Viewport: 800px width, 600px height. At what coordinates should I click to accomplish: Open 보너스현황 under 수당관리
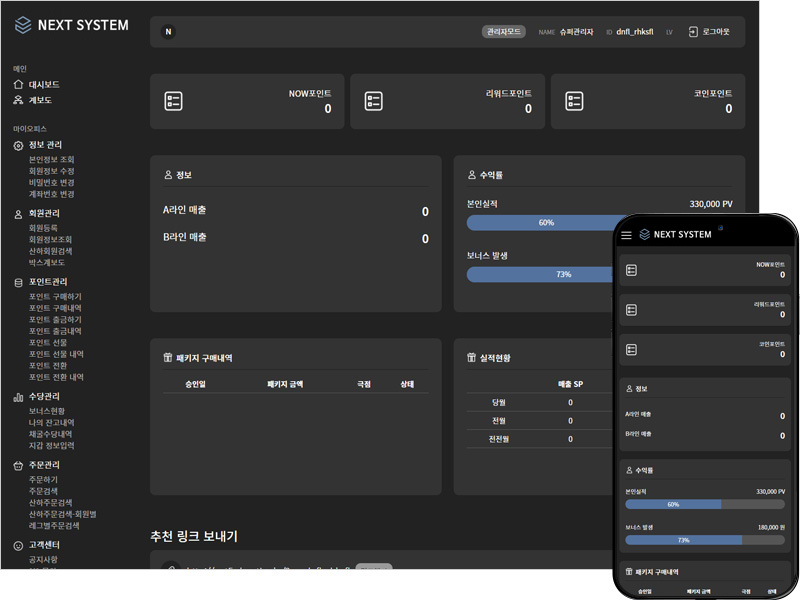[x=46, y=411]
